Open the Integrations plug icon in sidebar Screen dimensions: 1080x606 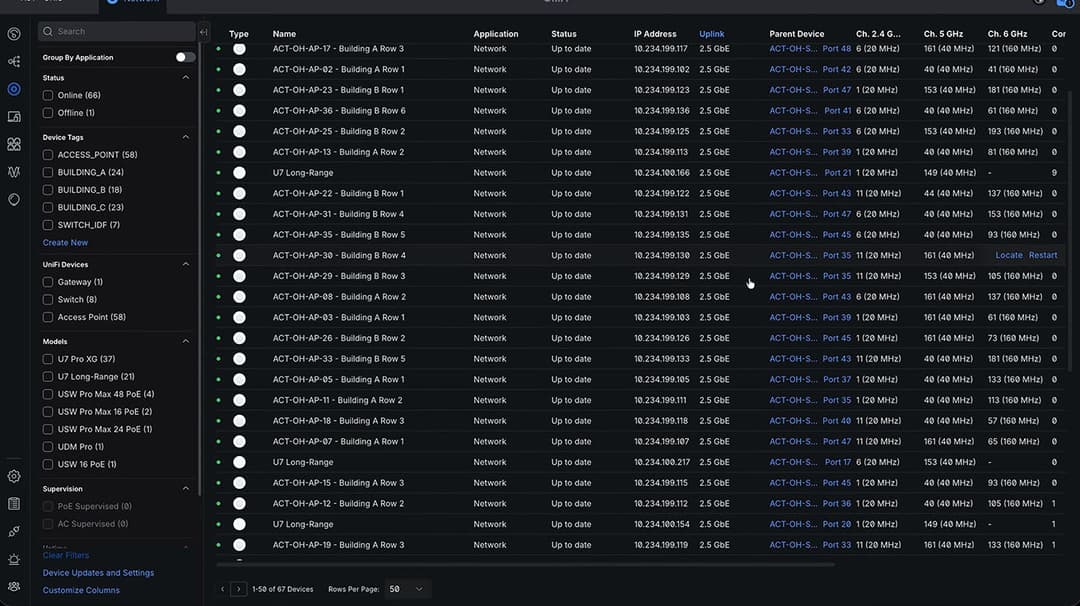14,531
